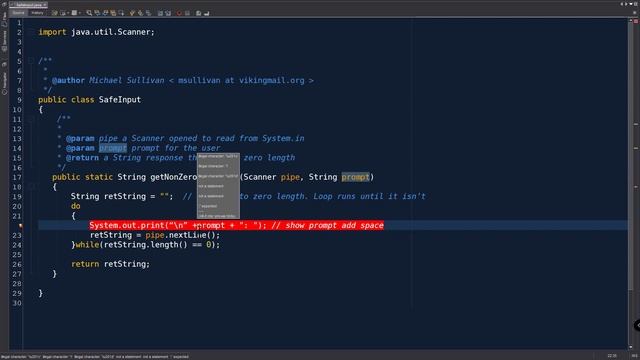This screenshot has width=640, height=360.
Task: Open the Back navigation history dropdown arrow
Action: (68, 13)
